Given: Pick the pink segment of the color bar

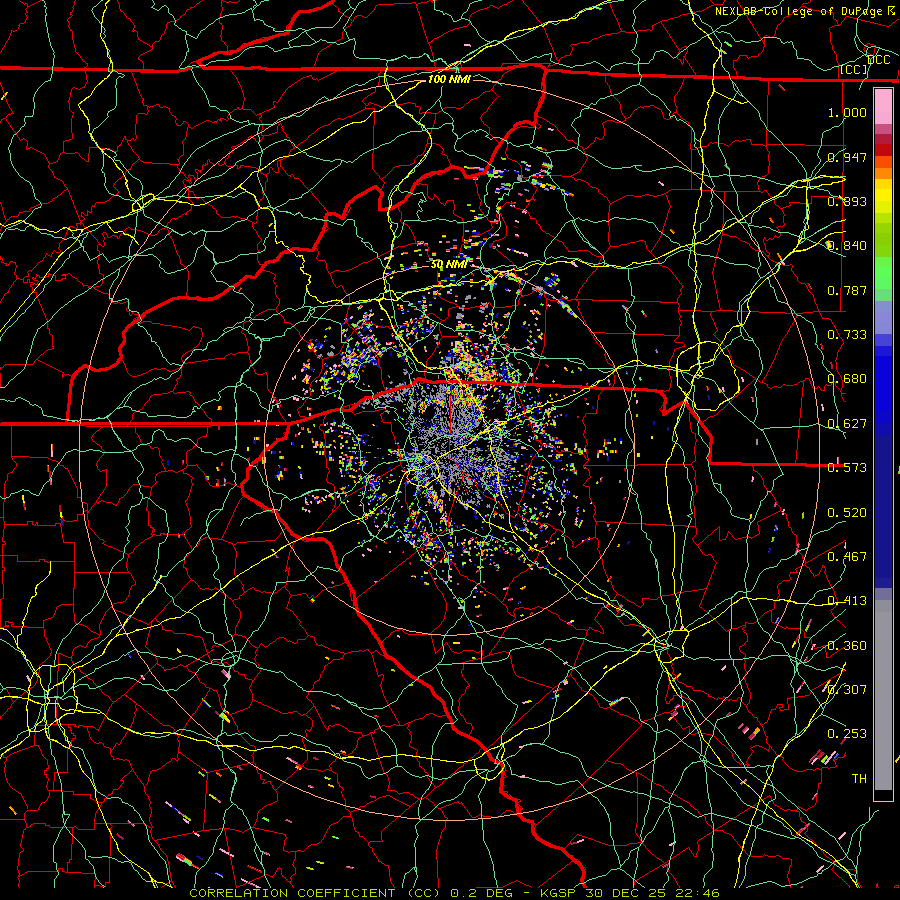Looking at the screenshot, I should pyautogui.click(x=883, y=106).
